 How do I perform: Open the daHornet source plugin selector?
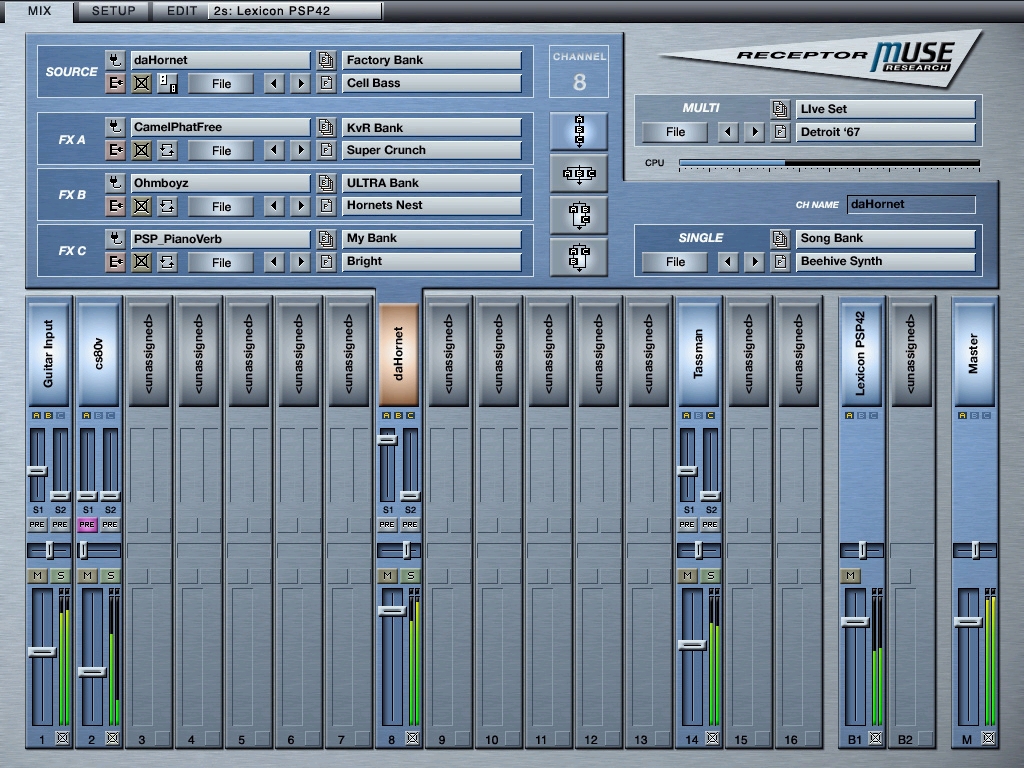point(220,60)
